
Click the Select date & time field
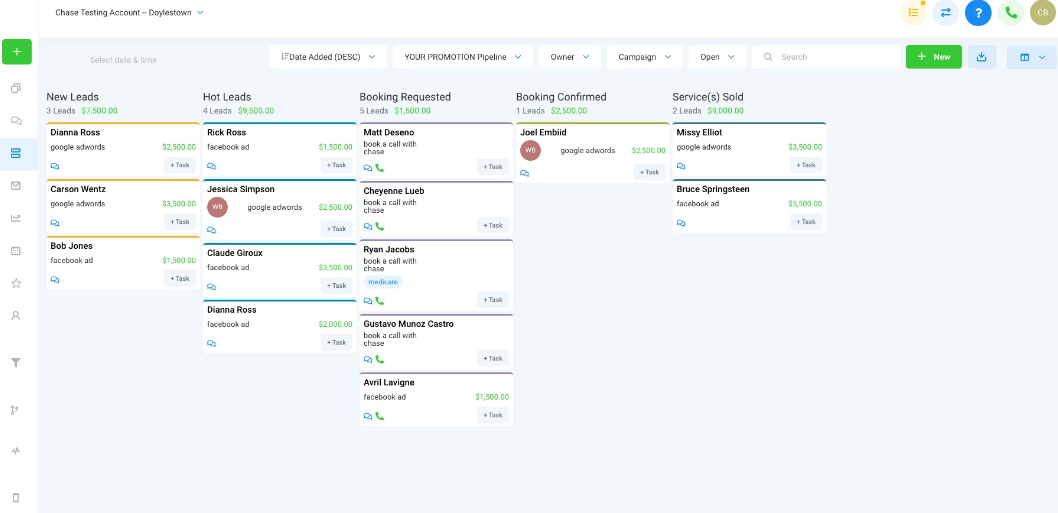tap(123, 60)
